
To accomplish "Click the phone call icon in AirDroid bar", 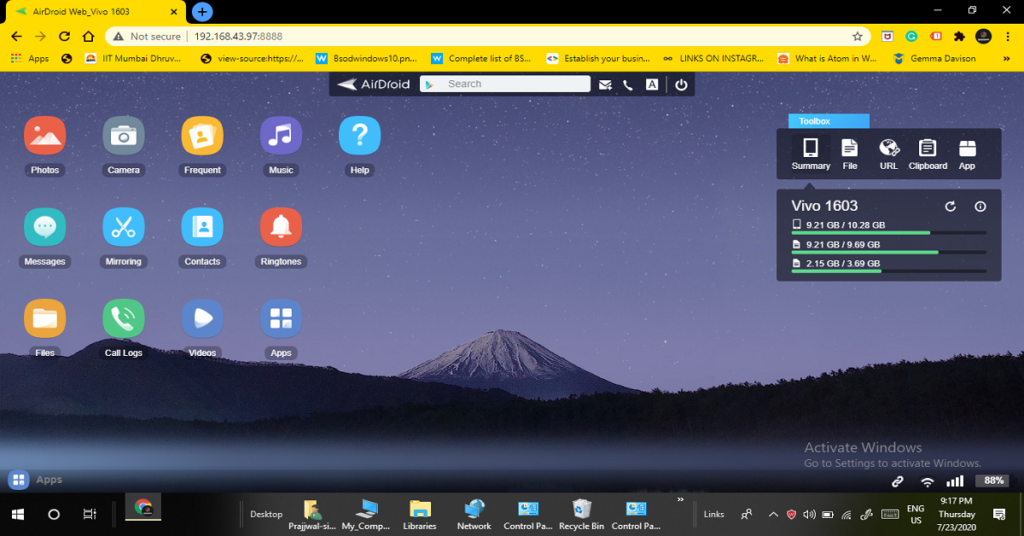I will (628, 85).
